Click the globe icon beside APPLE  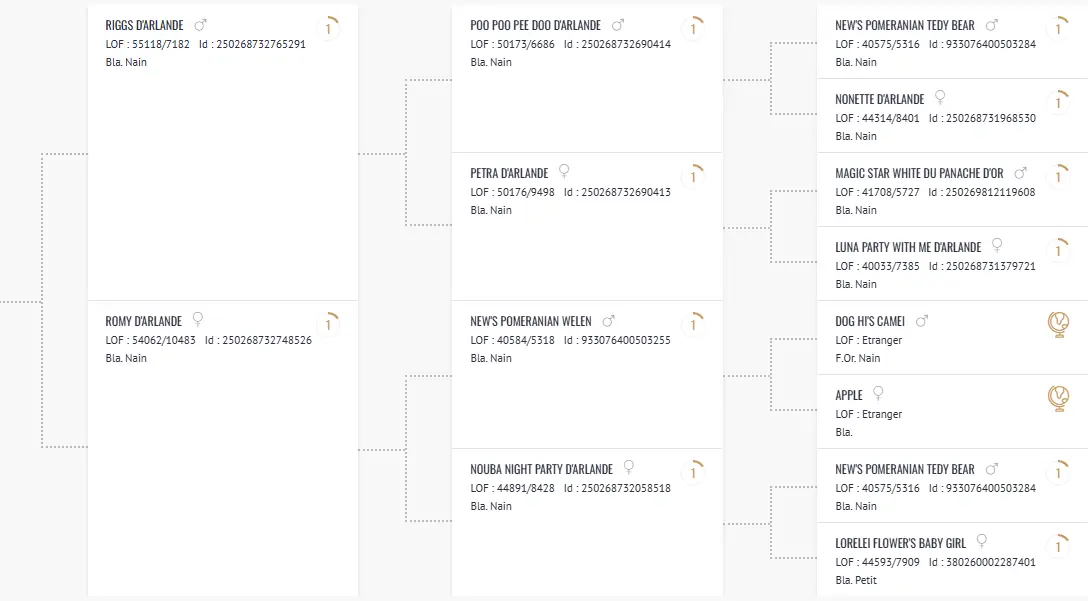tap(1058, 398)
